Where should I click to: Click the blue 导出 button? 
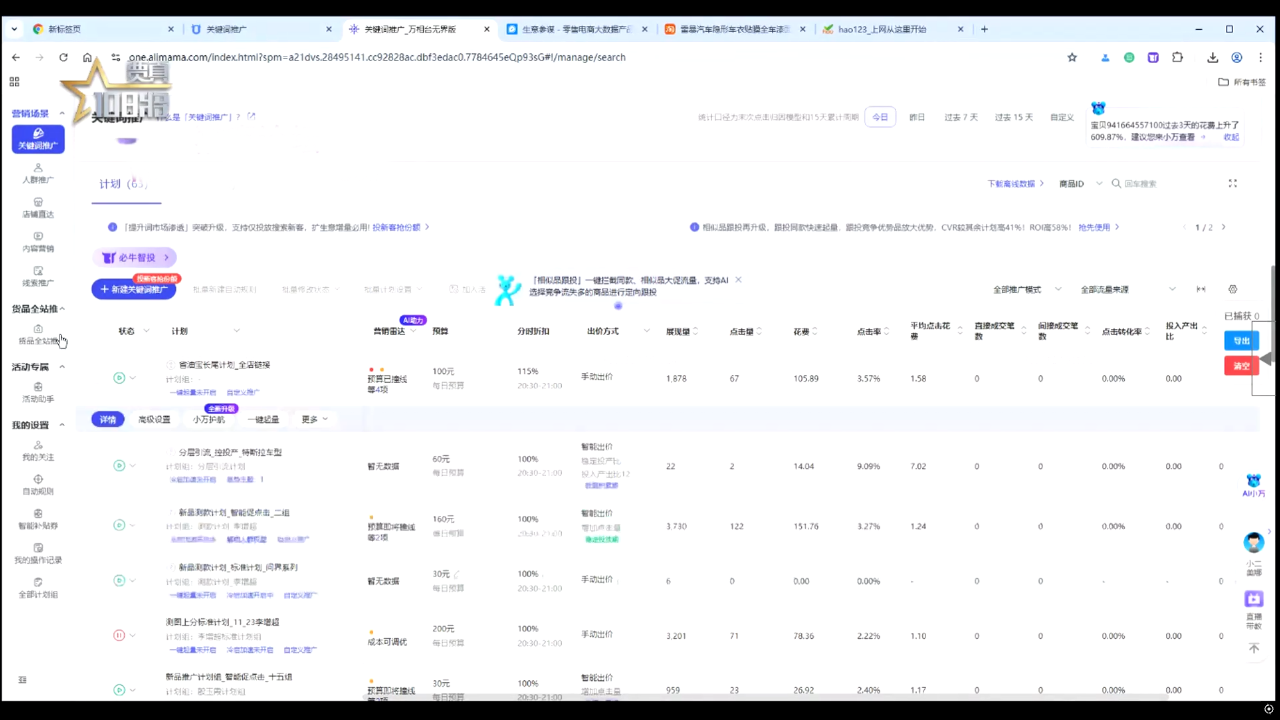pyautogui.click(x=1241, y=341)
